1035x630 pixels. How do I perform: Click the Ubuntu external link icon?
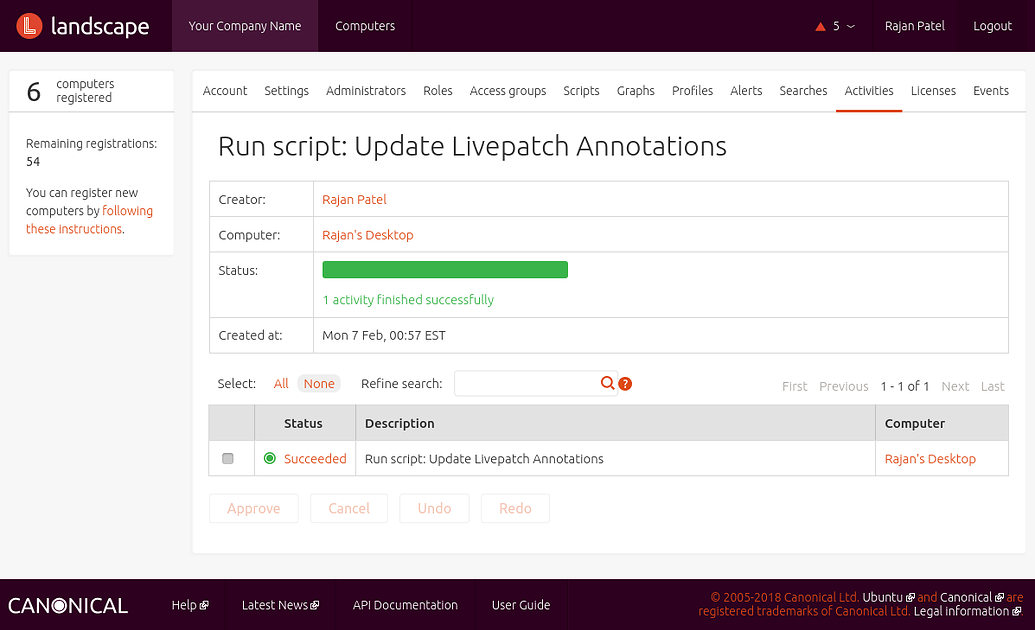coord(910,598)
